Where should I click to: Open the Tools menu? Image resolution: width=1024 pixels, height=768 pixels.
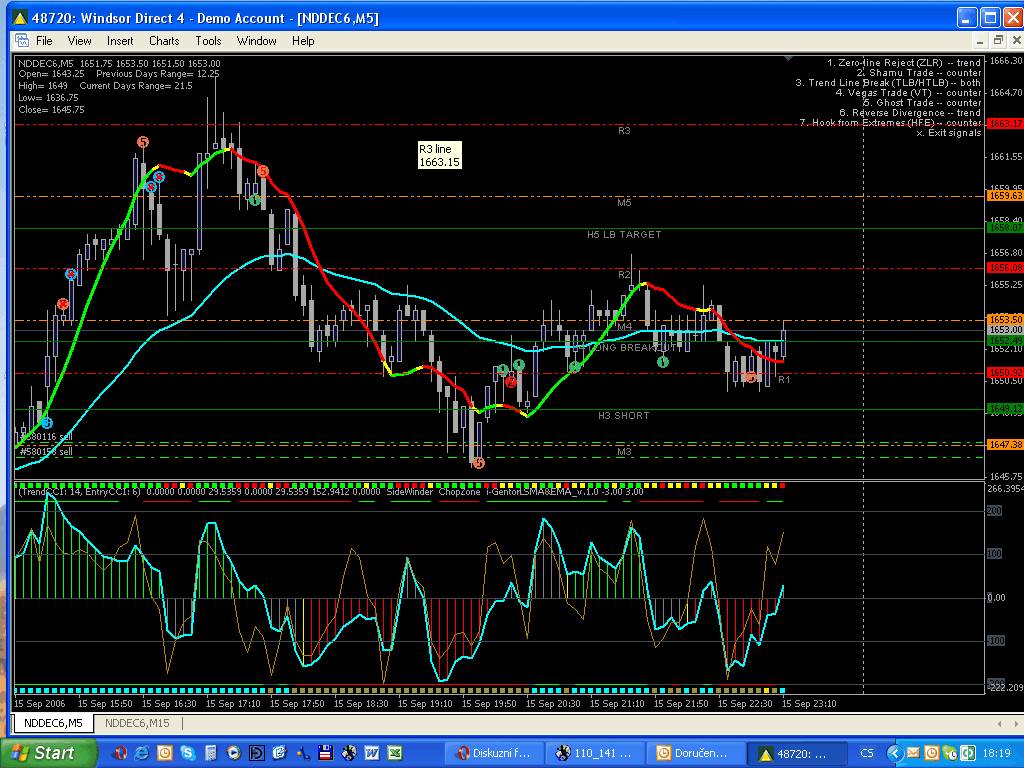208,41
